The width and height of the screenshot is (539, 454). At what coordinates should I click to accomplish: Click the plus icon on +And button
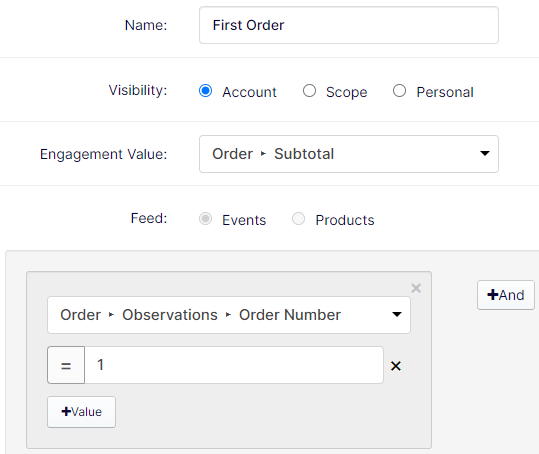tap(493, 295)
